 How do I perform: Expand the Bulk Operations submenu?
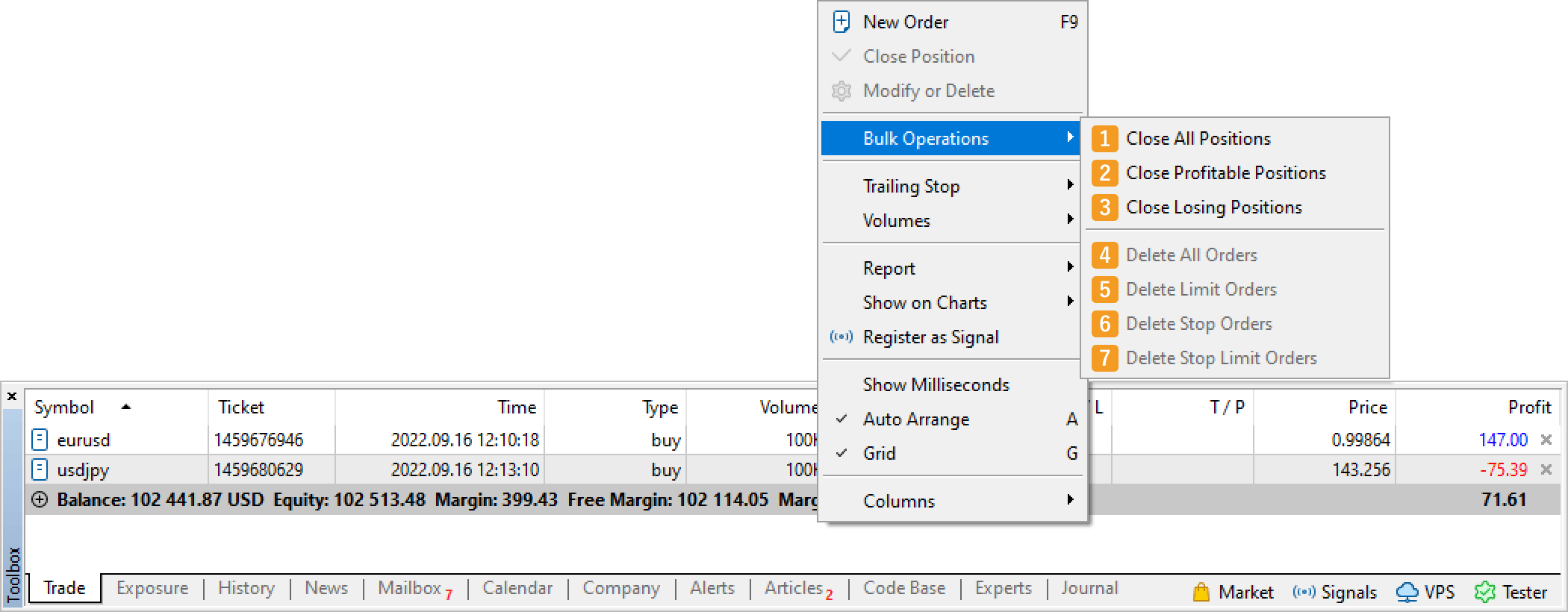pyautogui.click(x=951, y=138)
